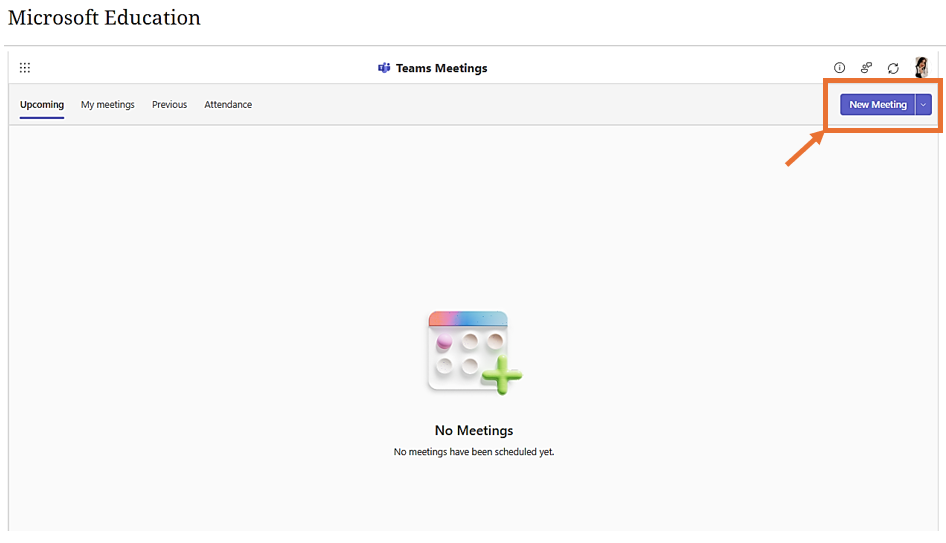Screen dimensions: 946x543
Task: Click the Teams logo icon
Action: point(384,68)
